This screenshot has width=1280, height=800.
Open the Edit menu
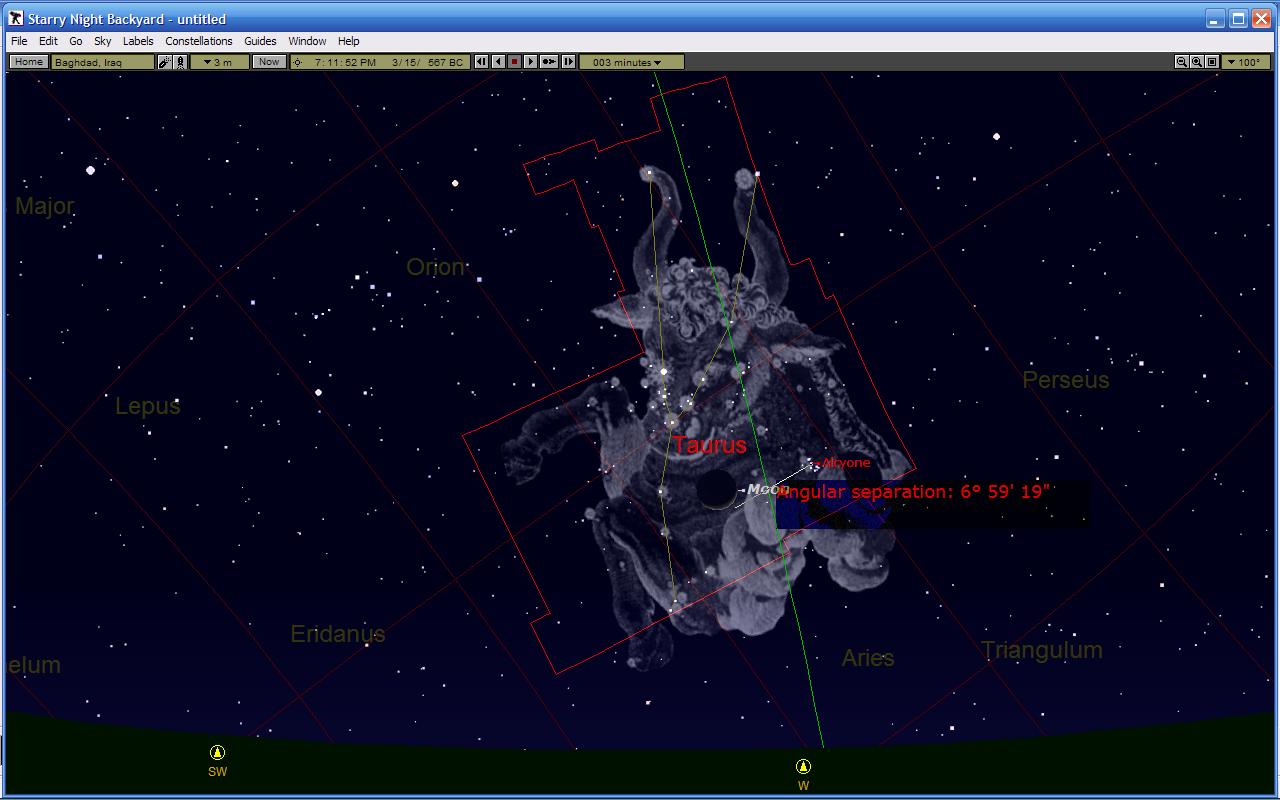coord(48,41)
